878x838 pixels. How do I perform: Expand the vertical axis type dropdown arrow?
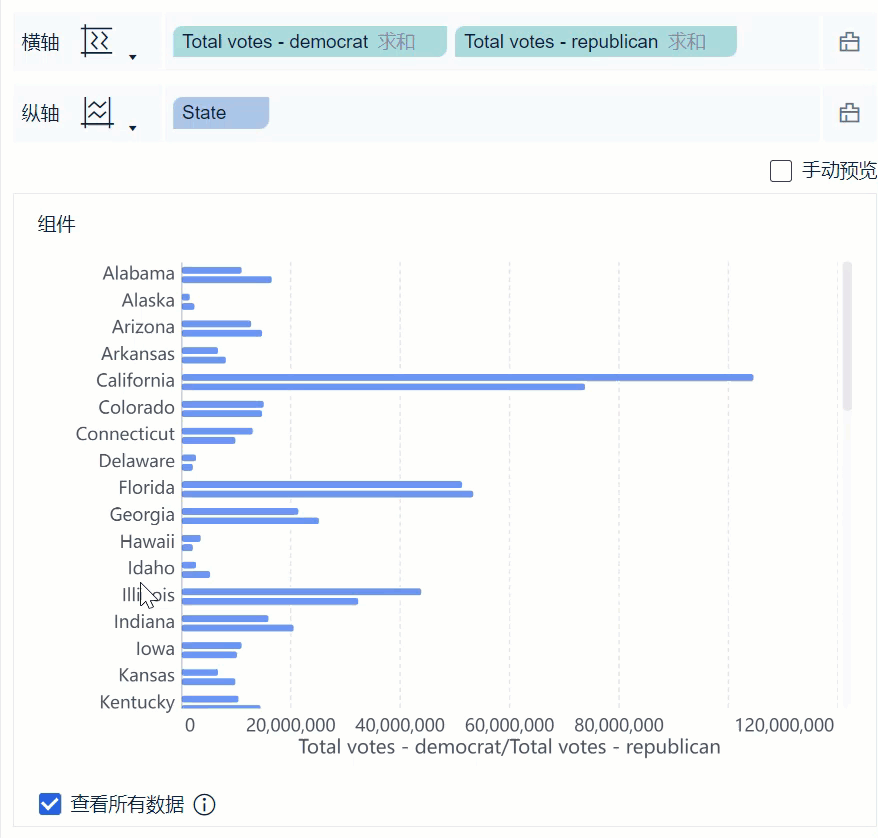click(133, 128)
